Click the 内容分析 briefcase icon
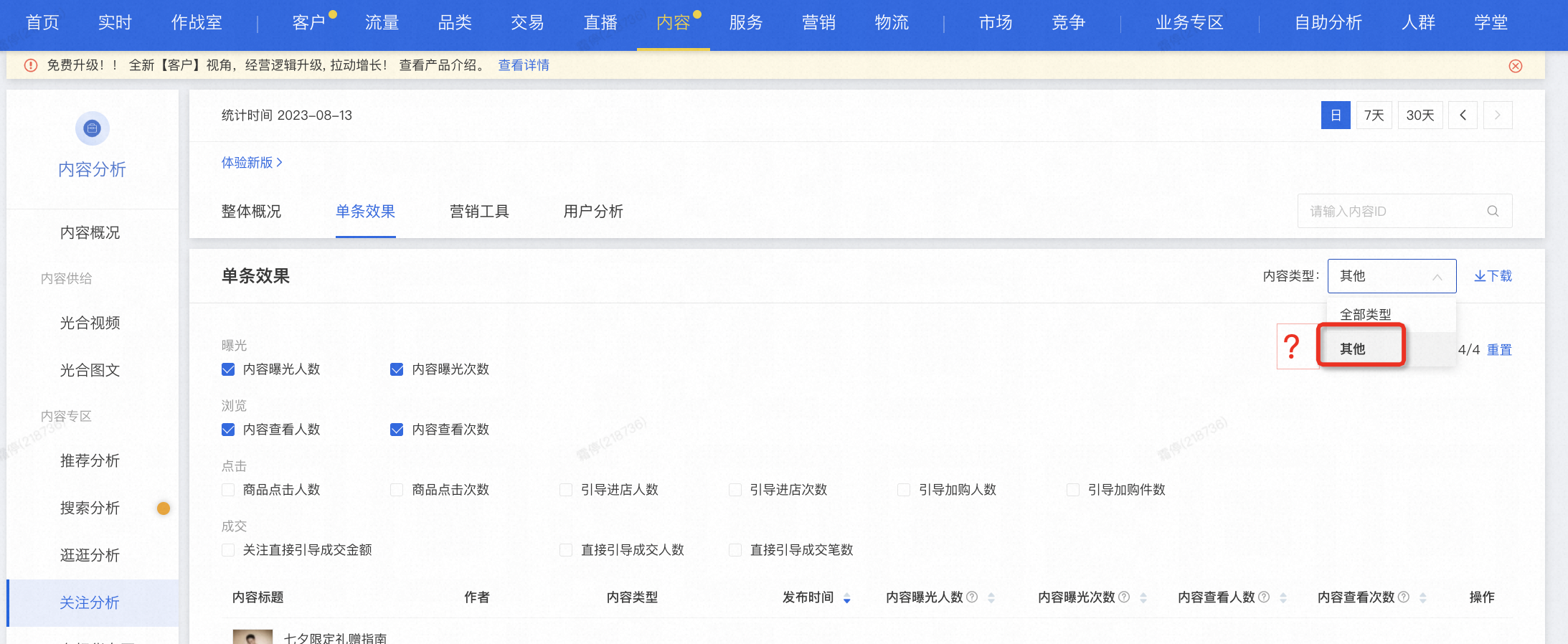Image resolution: width=1568 pixels, height=644 pixels. pos(92,128)
